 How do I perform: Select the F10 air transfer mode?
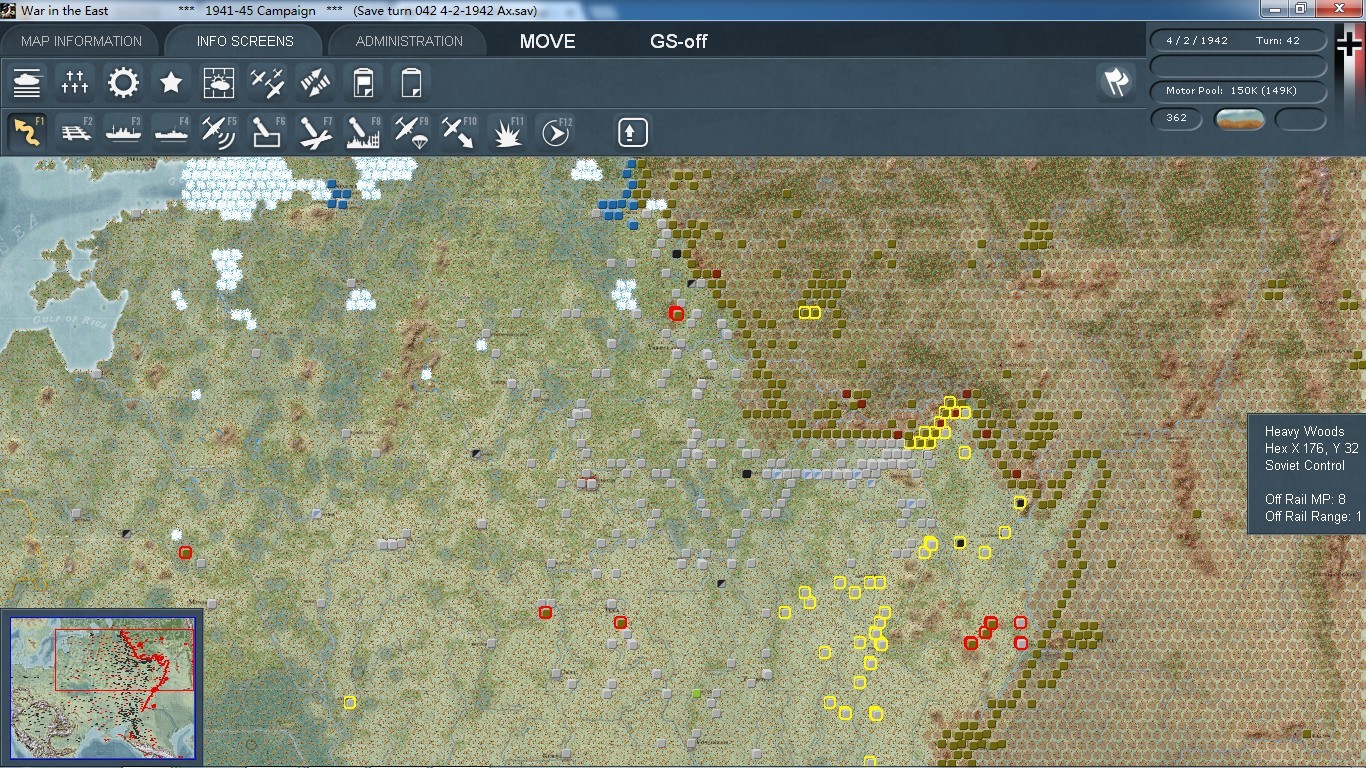[459, 132]
